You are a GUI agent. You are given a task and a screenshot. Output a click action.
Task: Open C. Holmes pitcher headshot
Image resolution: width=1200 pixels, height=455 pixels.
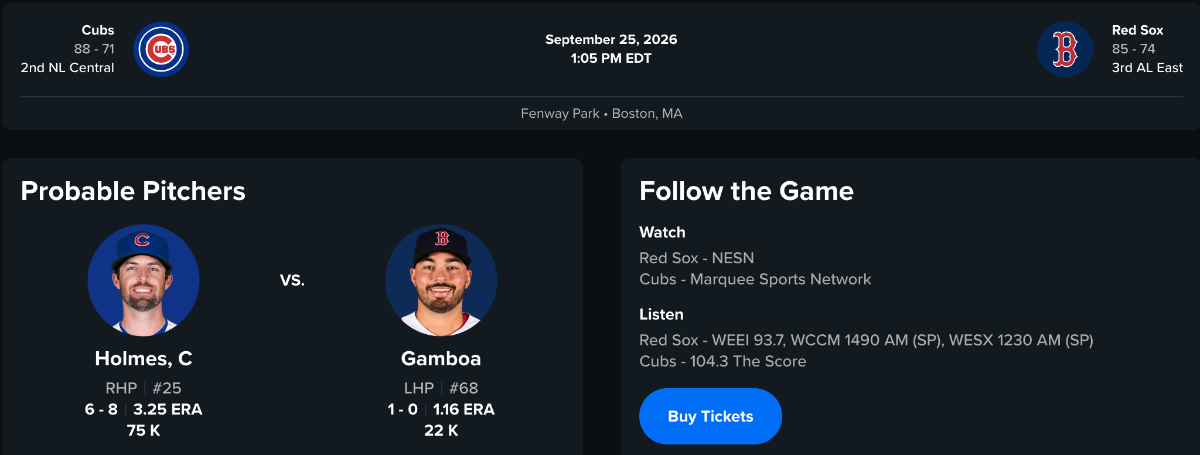click(143, 280)
